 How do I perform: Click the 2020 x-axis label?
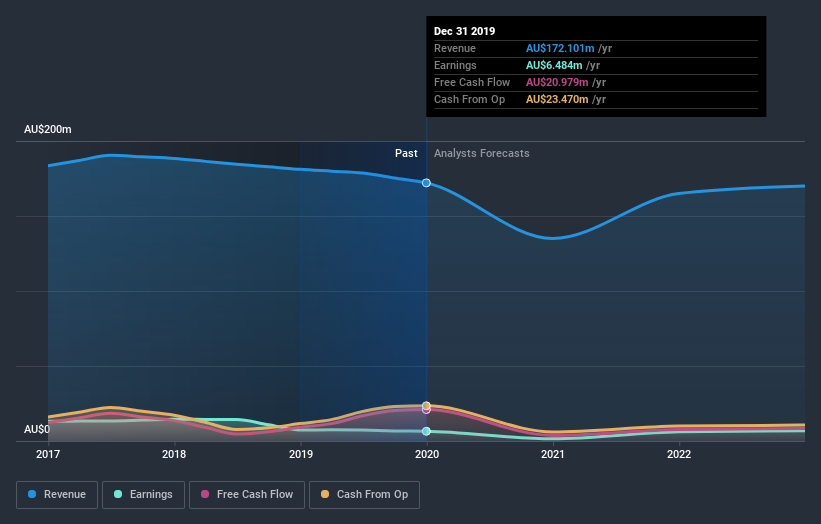click(x=427, y=454)
